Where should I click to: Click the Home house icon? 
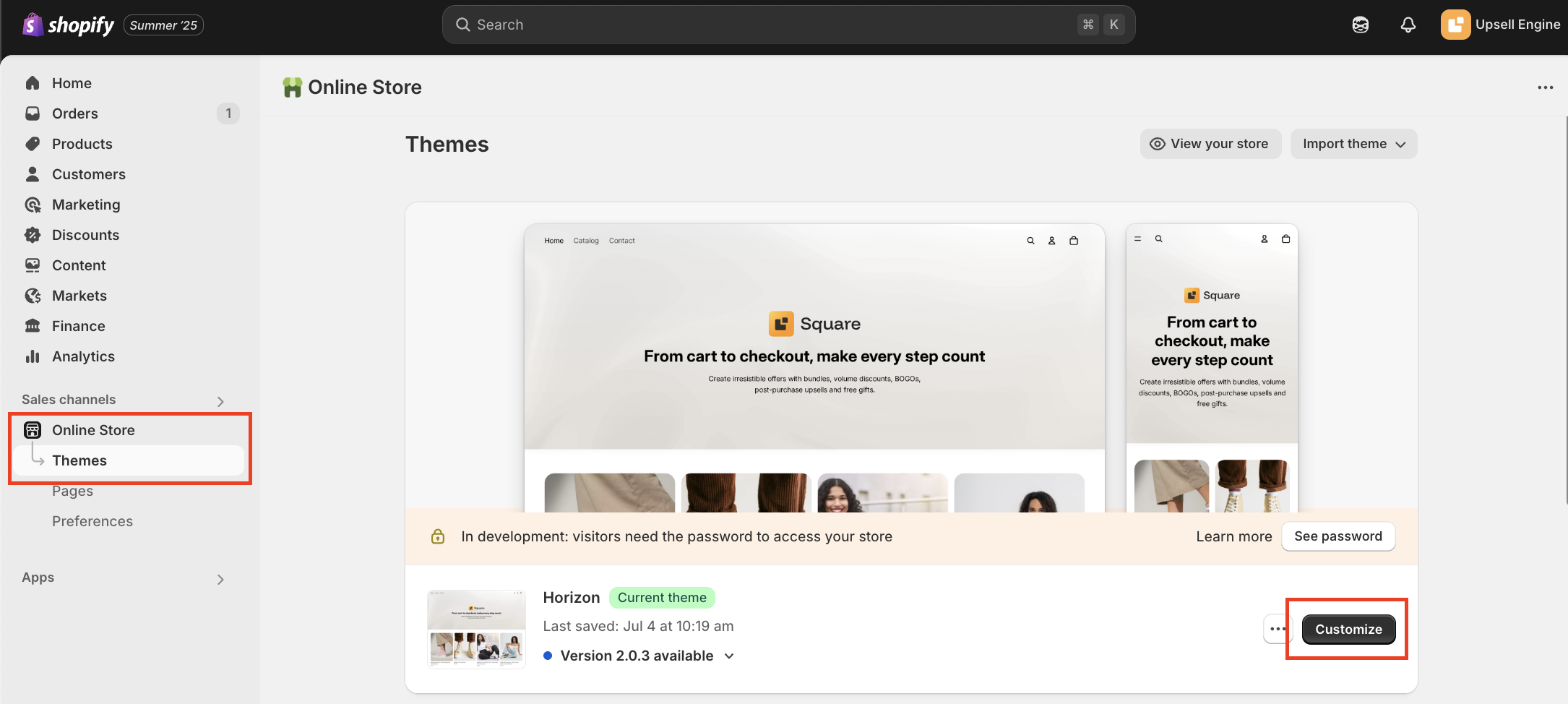33,83
